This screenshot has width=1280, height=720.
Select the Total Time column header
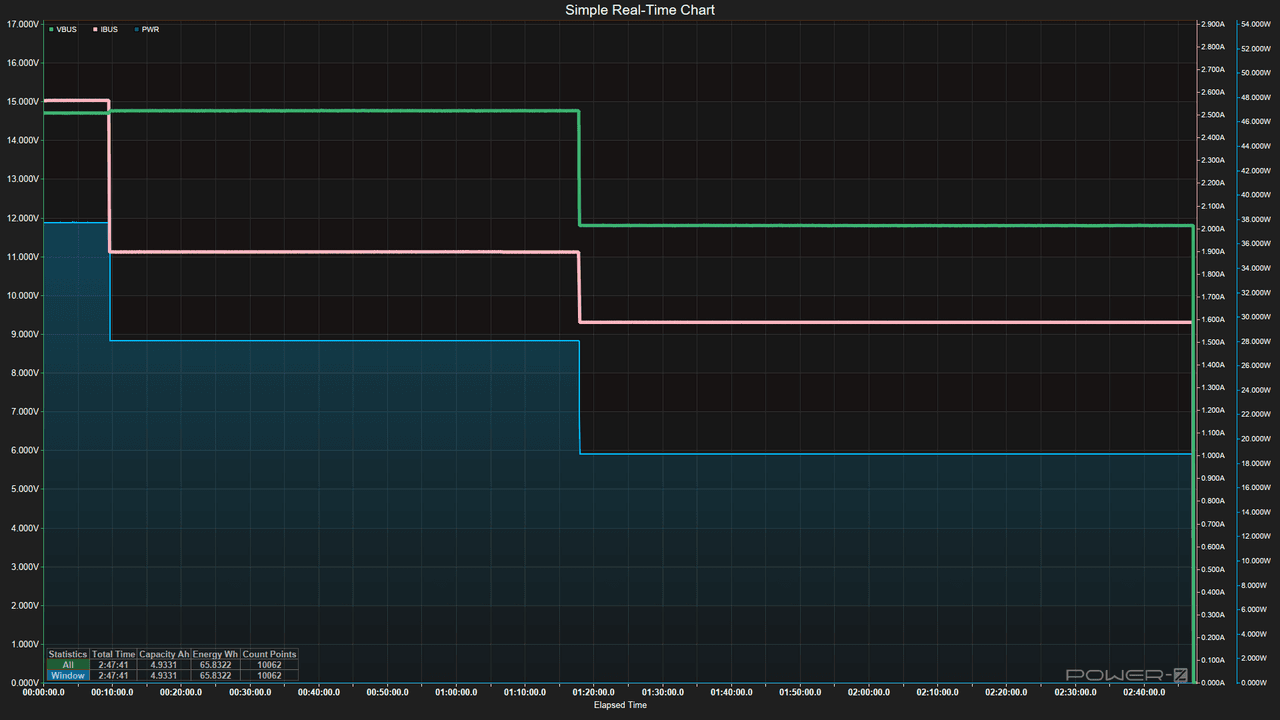pyautogui.click(x=113, y=654)
